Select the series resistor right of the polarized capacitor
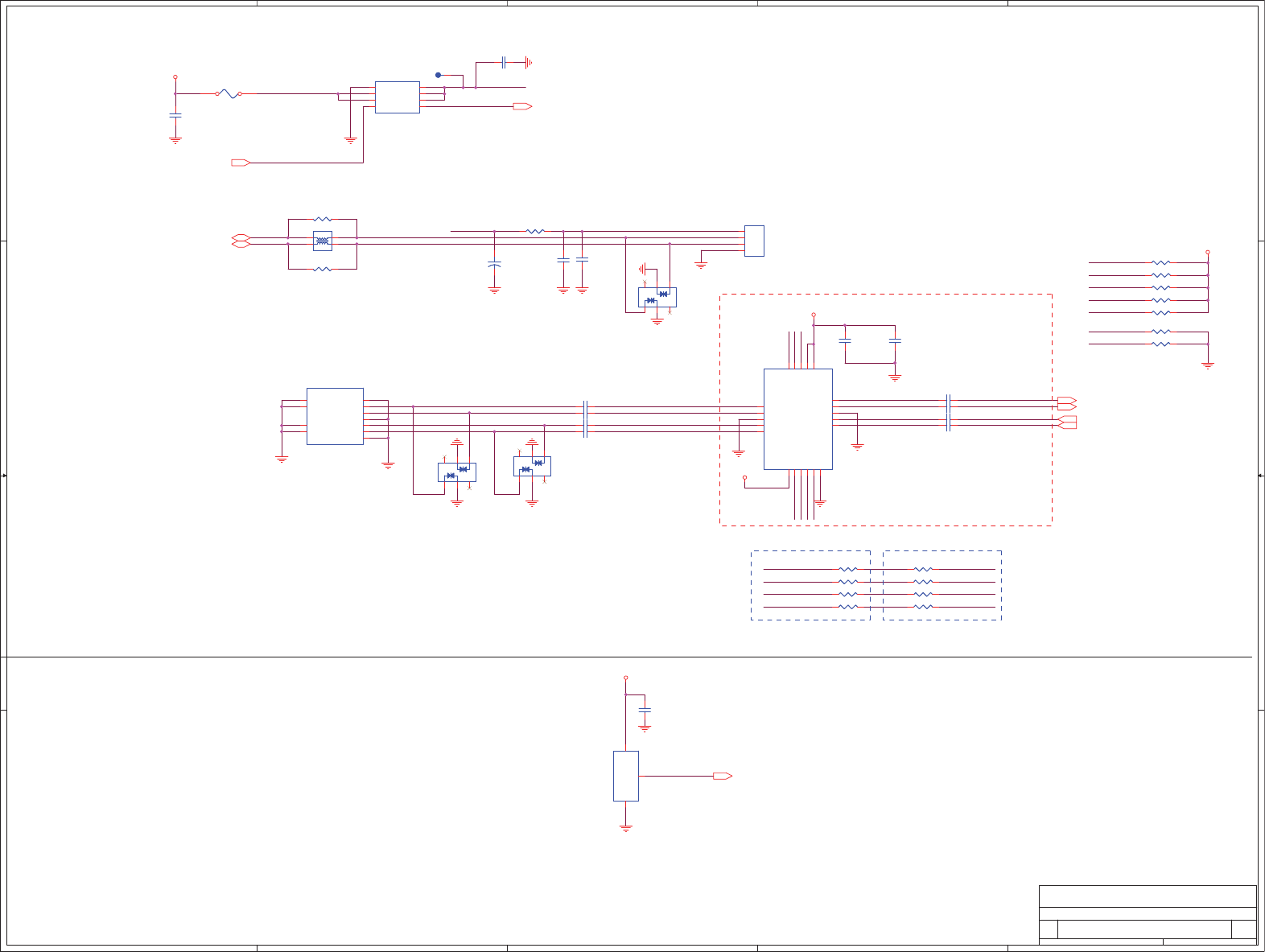Viewport: 1265px width, 952px height. (x=535, y=232)
